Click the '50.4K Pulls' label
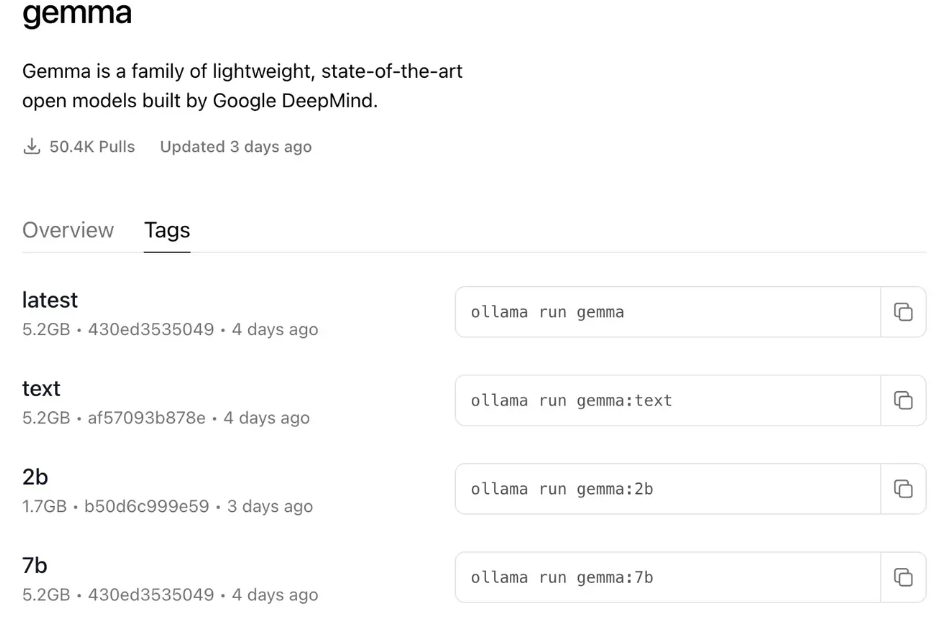 pos(92,147)
